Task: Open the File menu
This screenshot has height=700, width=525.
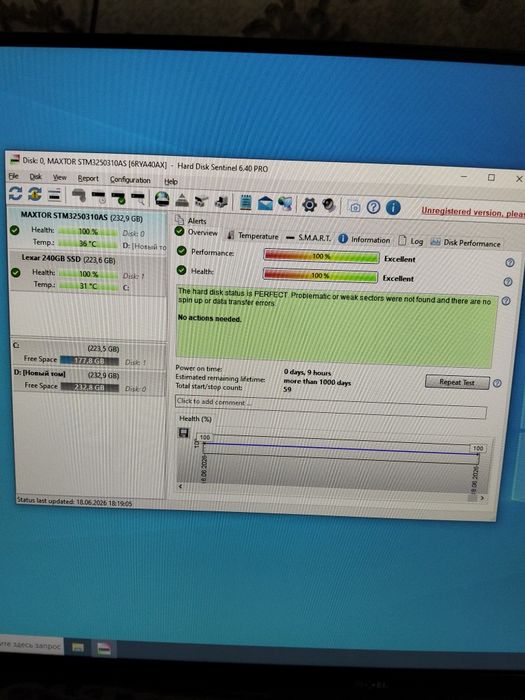Action: coord(13,176)
